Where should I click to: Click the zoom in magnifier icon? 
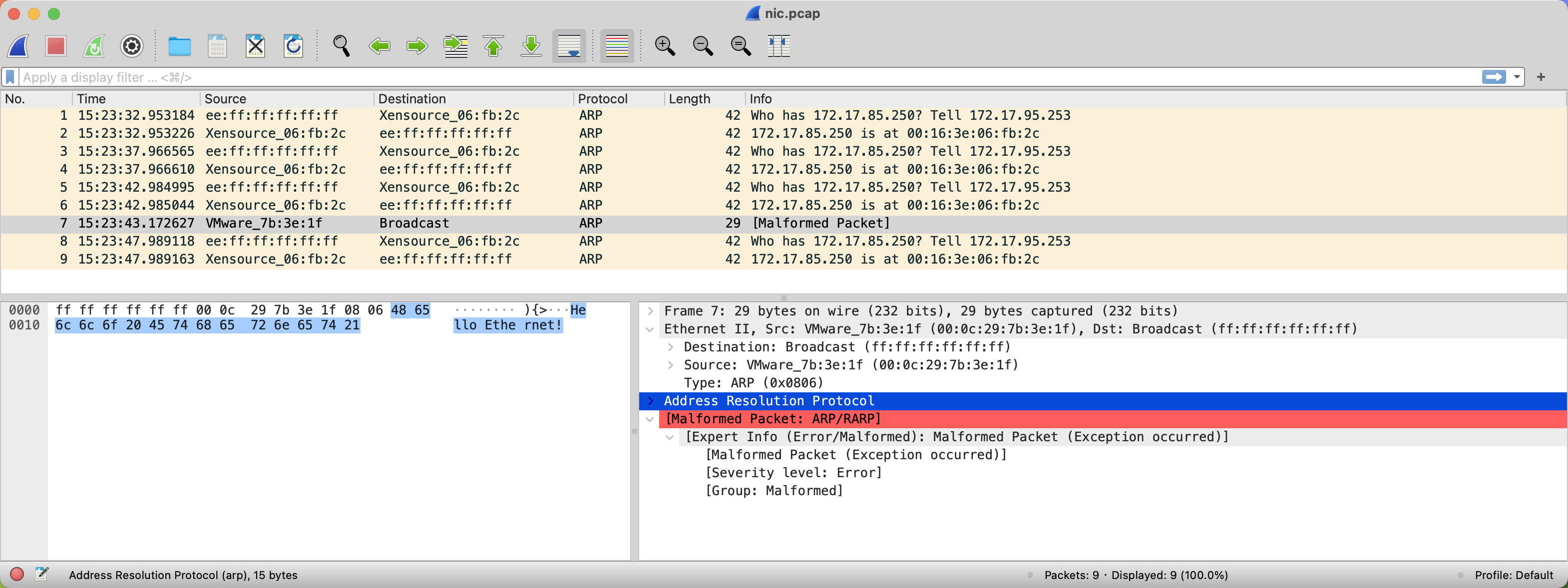point(664,46)
